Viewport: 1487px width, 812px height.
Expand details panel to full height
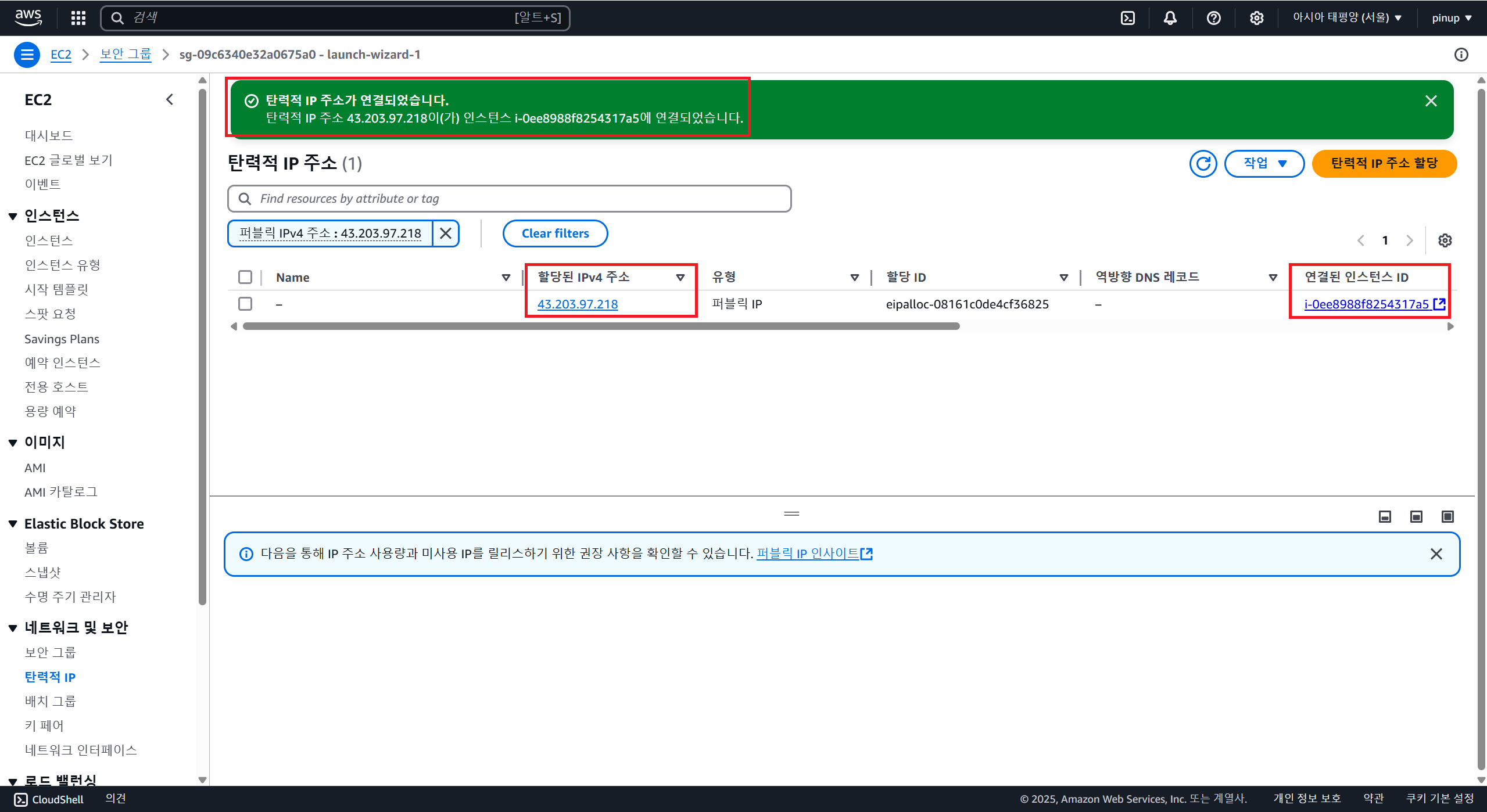[1448, 516]
